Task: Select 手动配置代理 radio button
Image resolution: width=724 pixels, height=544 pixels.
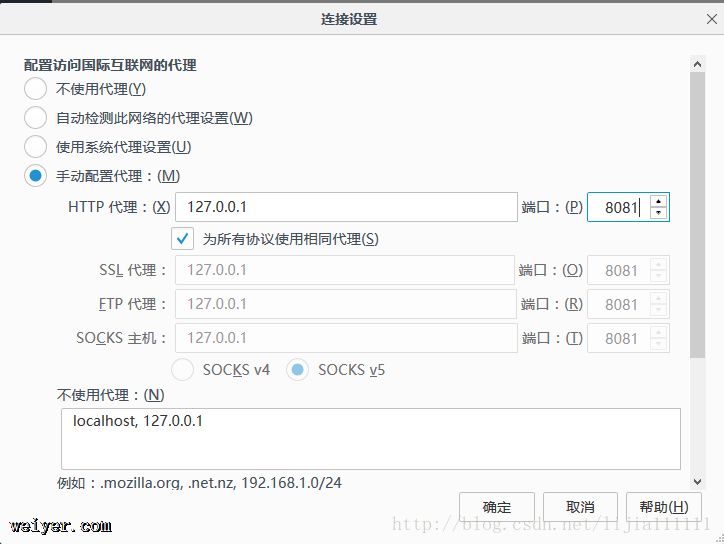Action: pos(36,176)
